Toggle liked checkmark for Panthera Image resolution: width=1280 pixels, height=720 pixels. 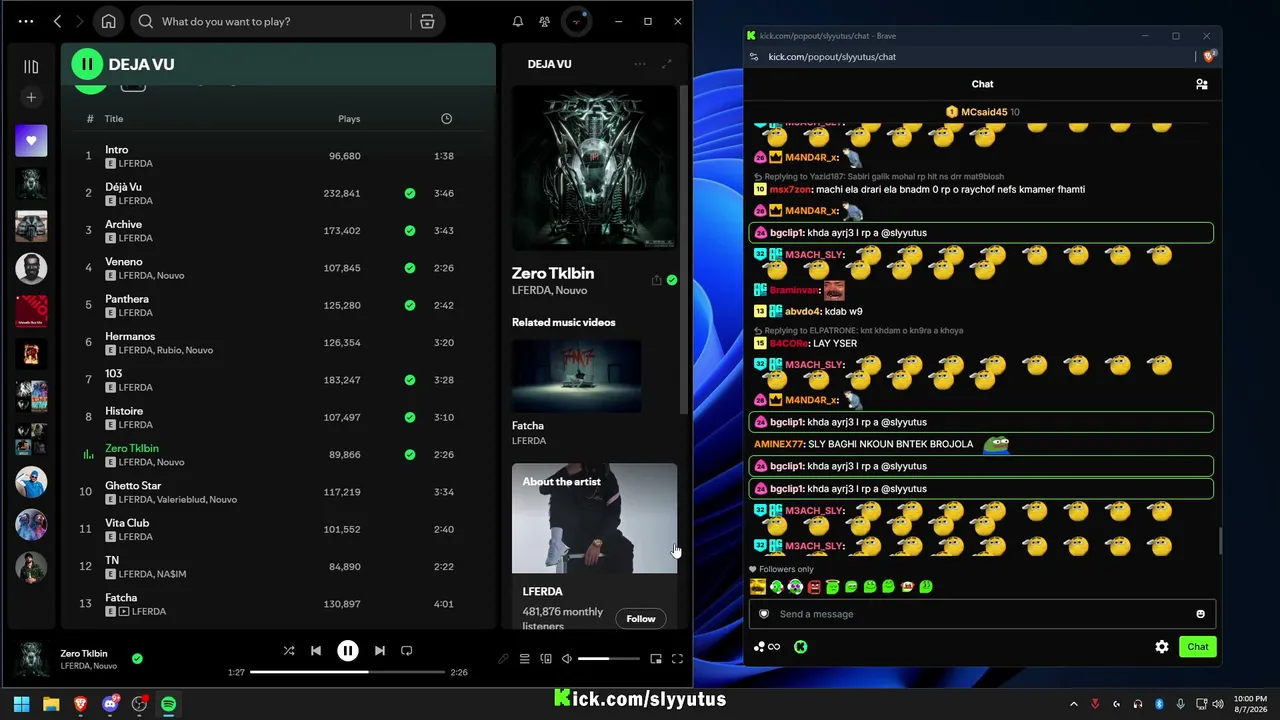[x=410, y=305]
